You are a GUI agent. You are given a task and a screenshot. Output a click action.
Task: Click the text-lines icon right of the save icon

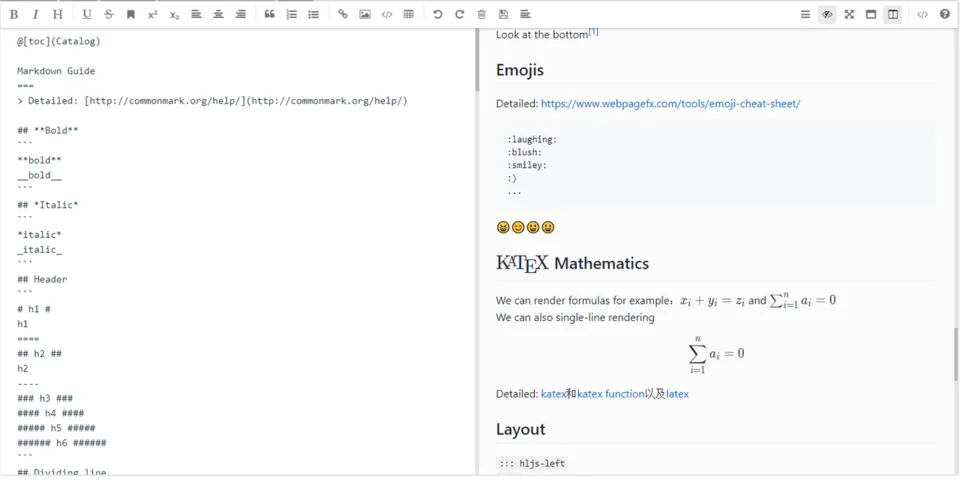(525, 15)
